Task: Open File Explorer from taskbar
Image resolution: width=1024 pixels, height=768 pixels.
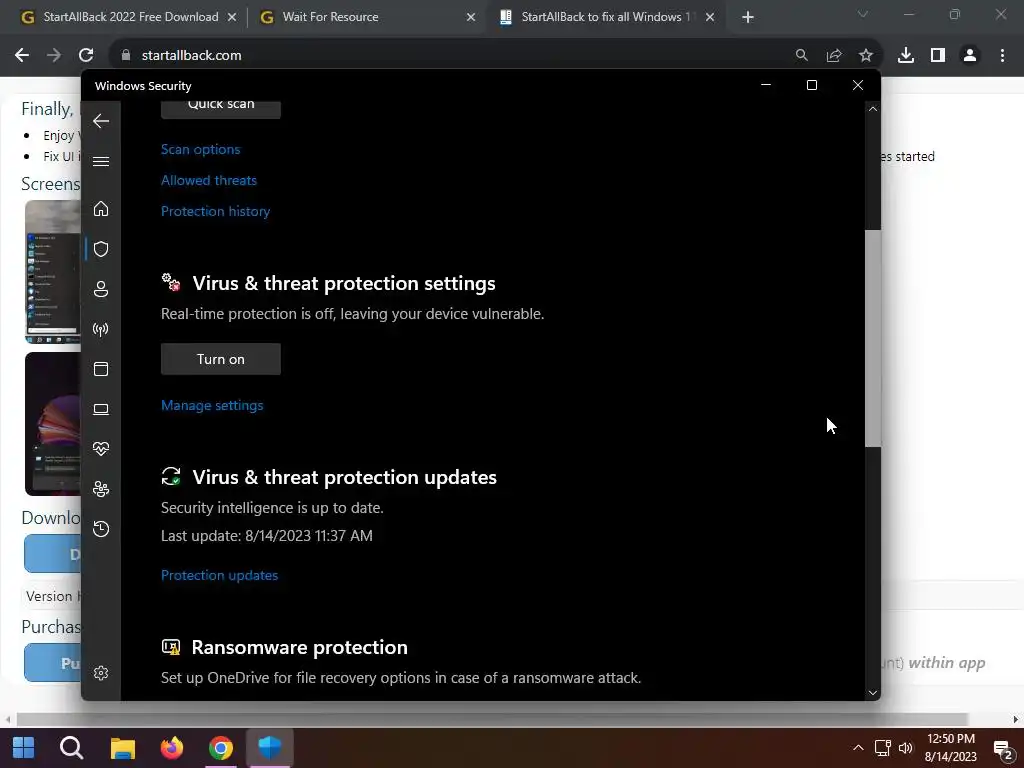Action: (x=122, y=748)
